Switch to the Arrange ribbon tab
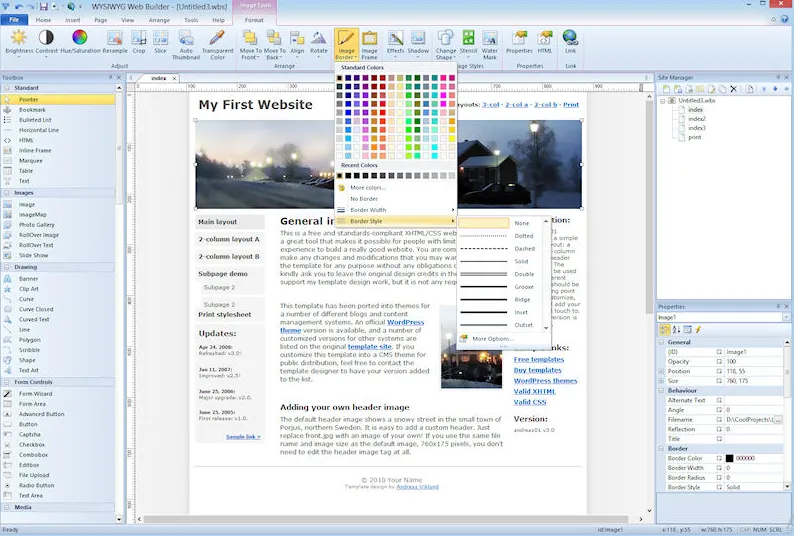Image resolution: width=794 pixels, height=536 pixels. (159, 20)
